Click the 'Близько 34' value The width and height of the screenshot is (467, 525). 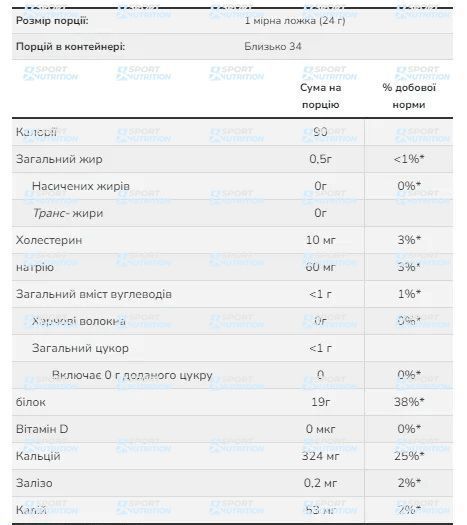(x=273, y=46)
